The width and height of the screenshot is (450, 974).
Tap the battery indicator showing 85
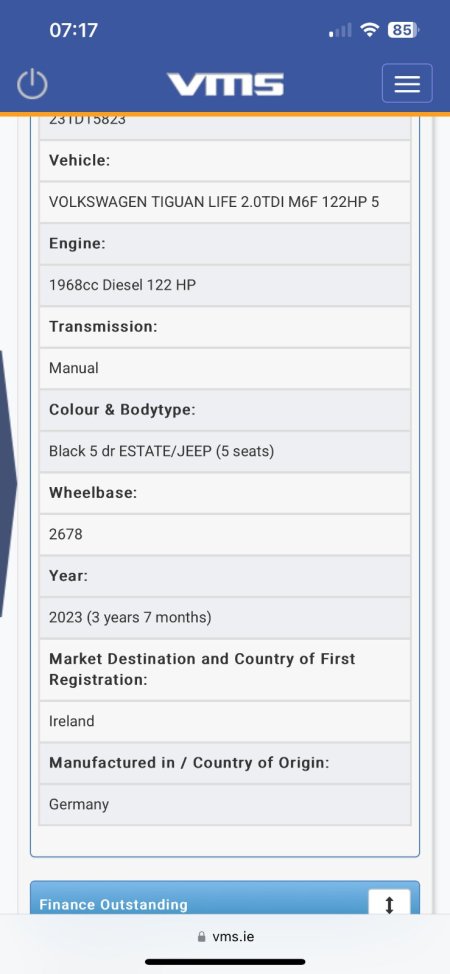pyautogui.click(x=403, y=30)
